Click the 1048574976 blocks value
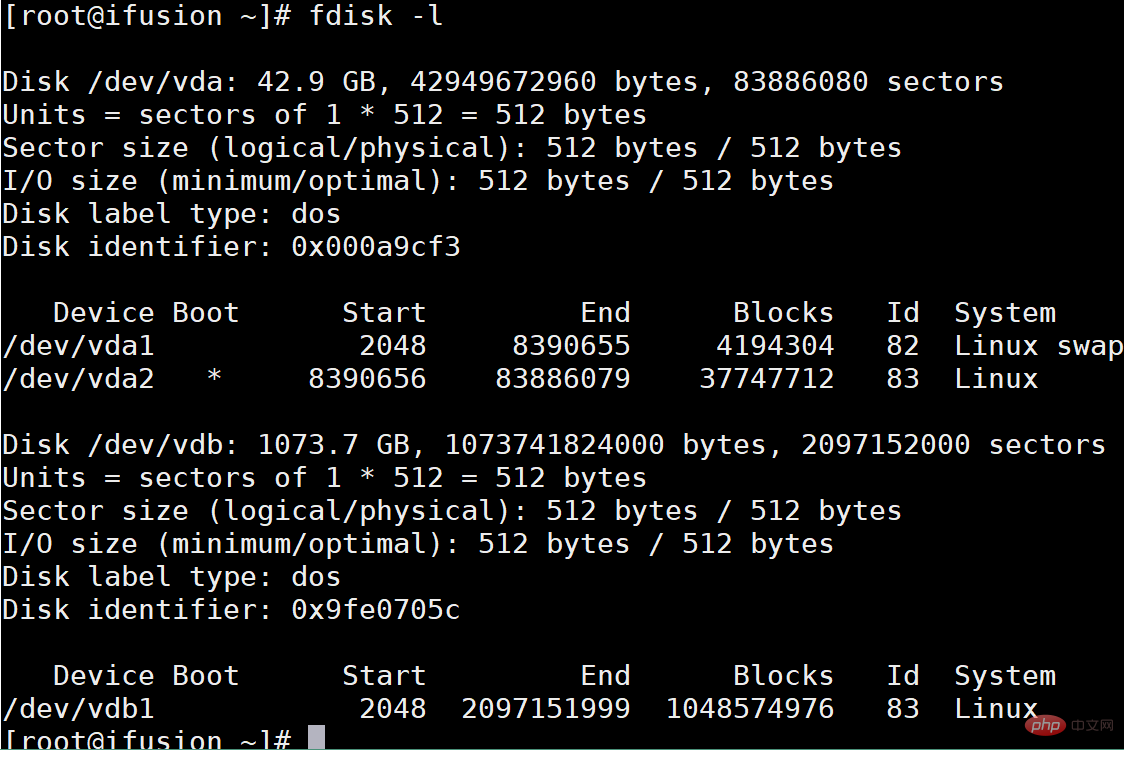Viewport: 1124px width, 758px height. click(750, 709)
